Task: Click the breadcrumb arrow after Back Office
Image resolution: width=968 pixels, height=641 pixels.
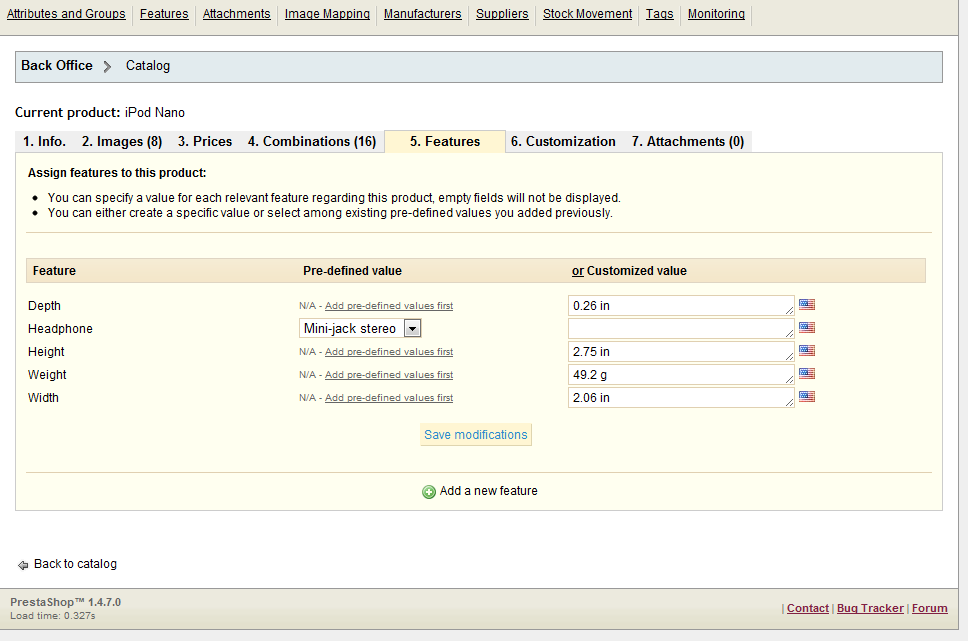Action: (107, 66)
